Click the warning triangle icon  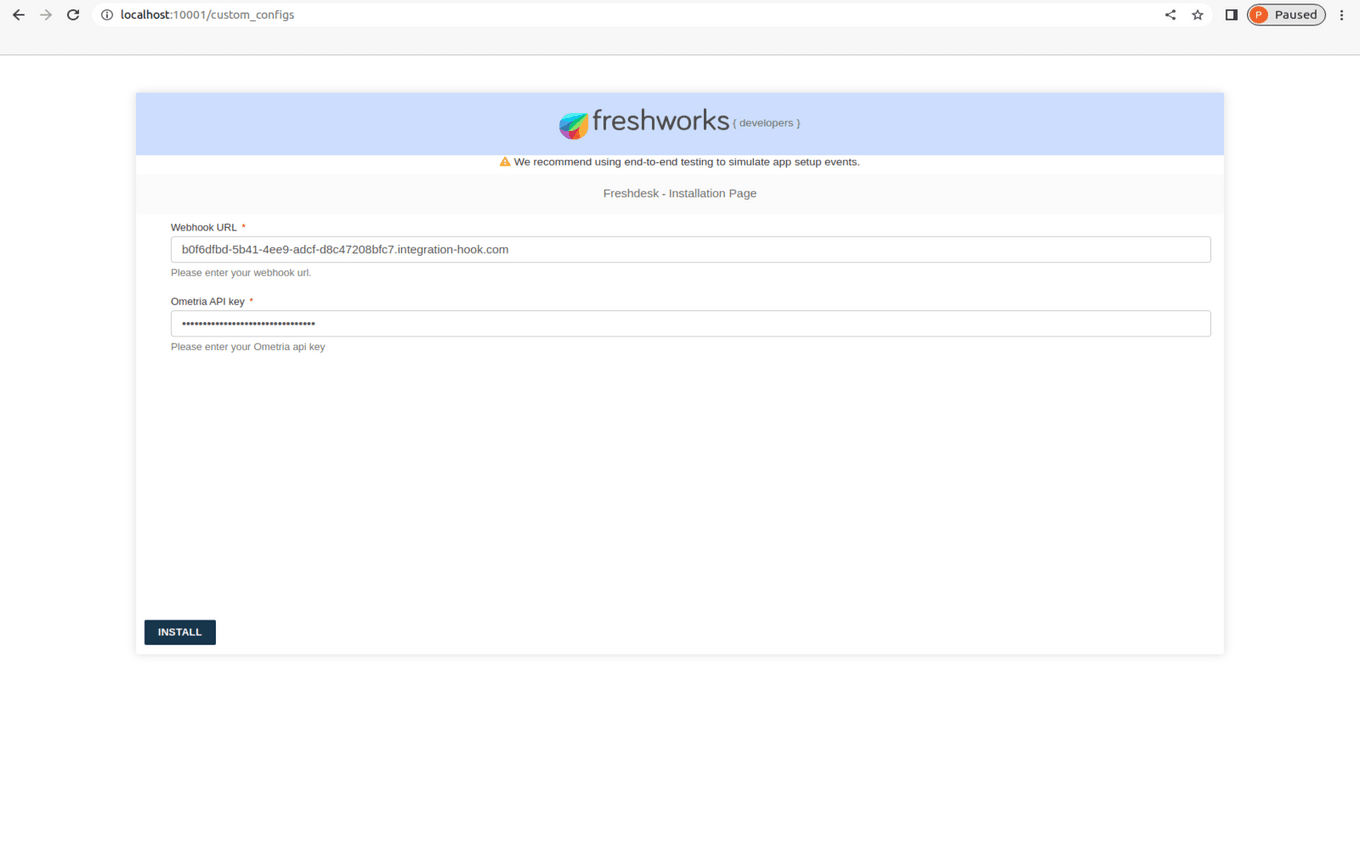click(x=505, y=161)
